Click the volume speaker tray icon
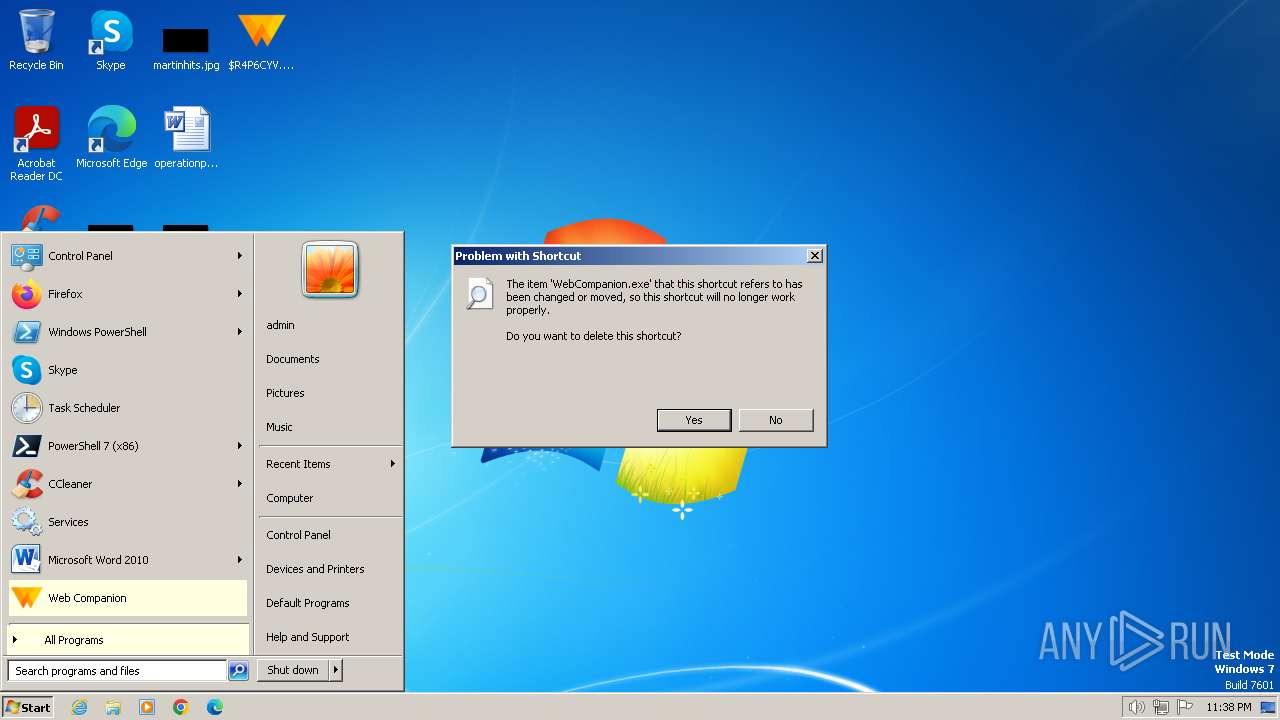 [x=1136, y=707]
